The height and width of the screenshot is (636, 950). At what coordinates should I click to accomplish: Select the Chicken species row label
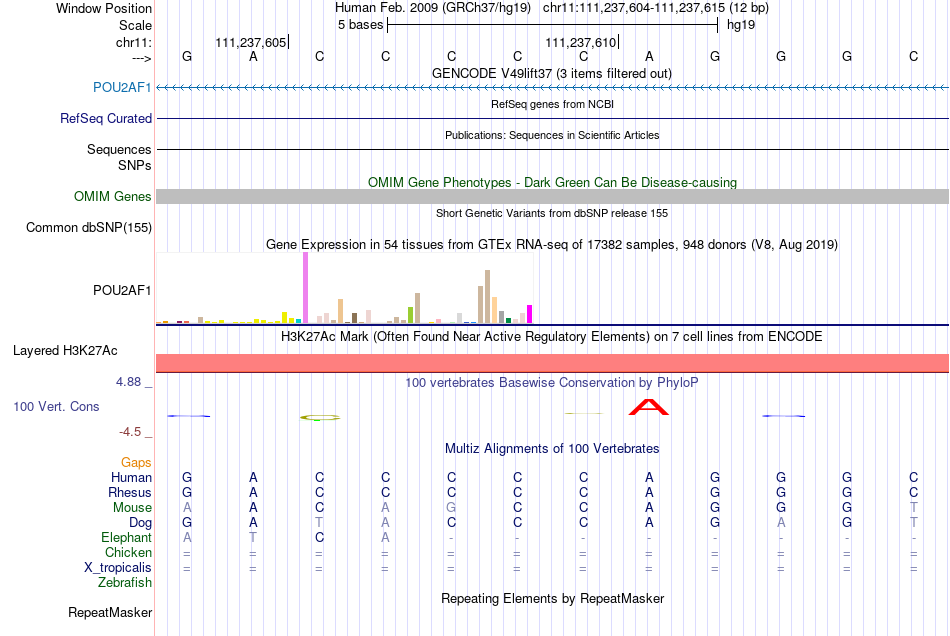128,552
